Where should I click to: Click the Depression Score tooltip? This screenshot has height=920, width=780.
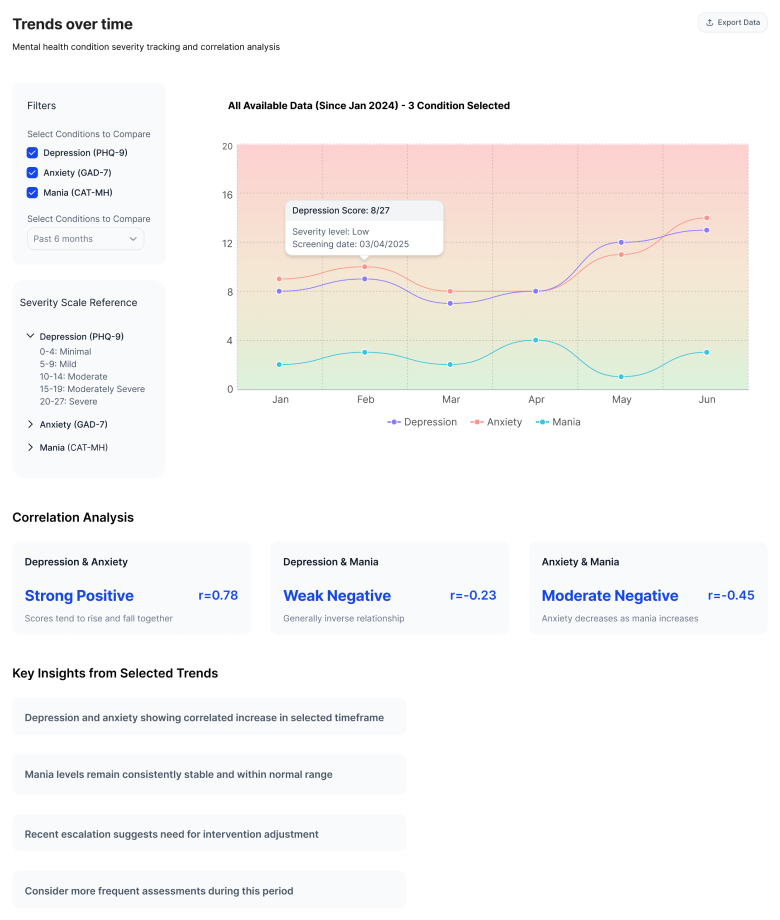[364, 228]
